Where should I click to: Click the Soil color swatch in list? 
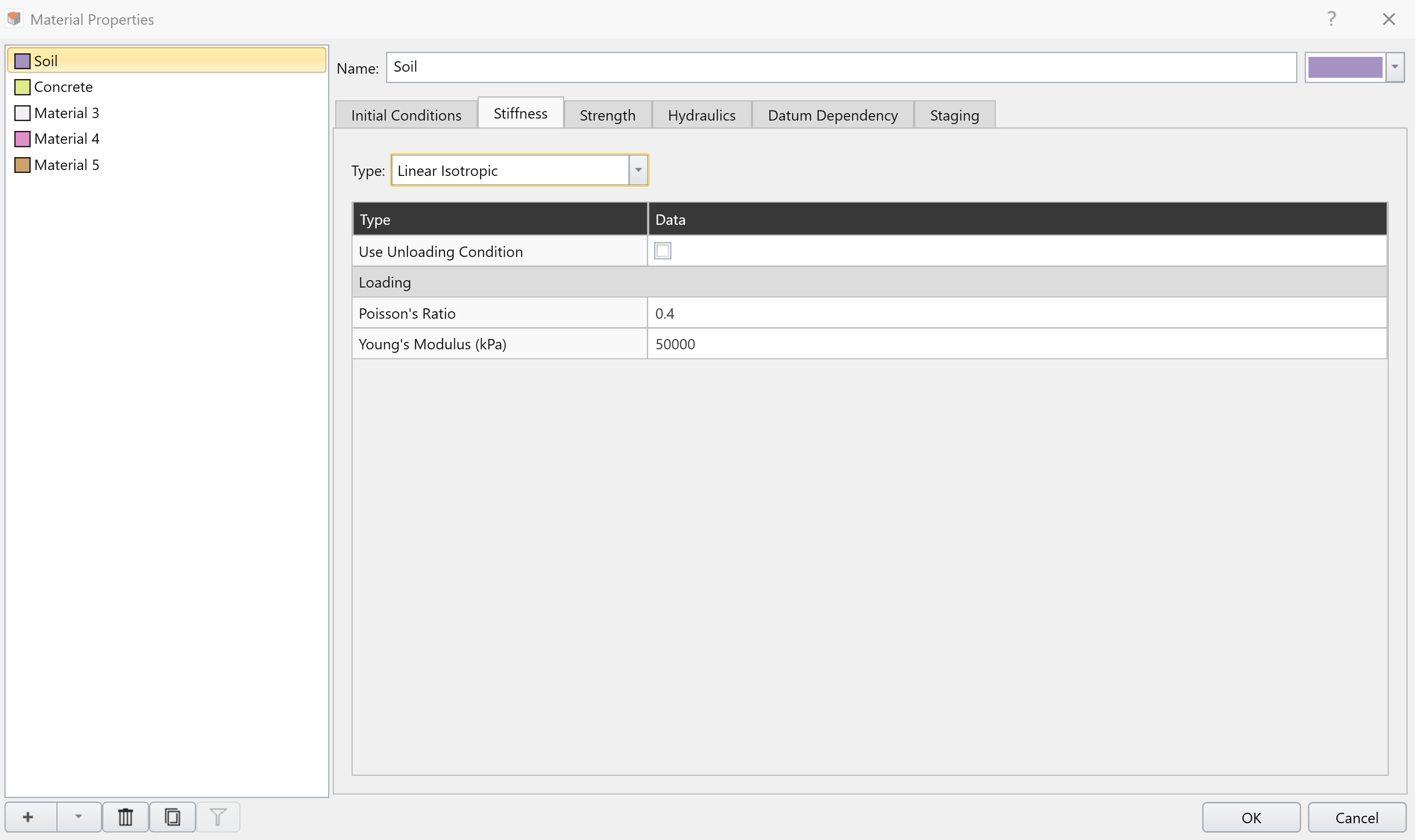[x=22, y=61]
